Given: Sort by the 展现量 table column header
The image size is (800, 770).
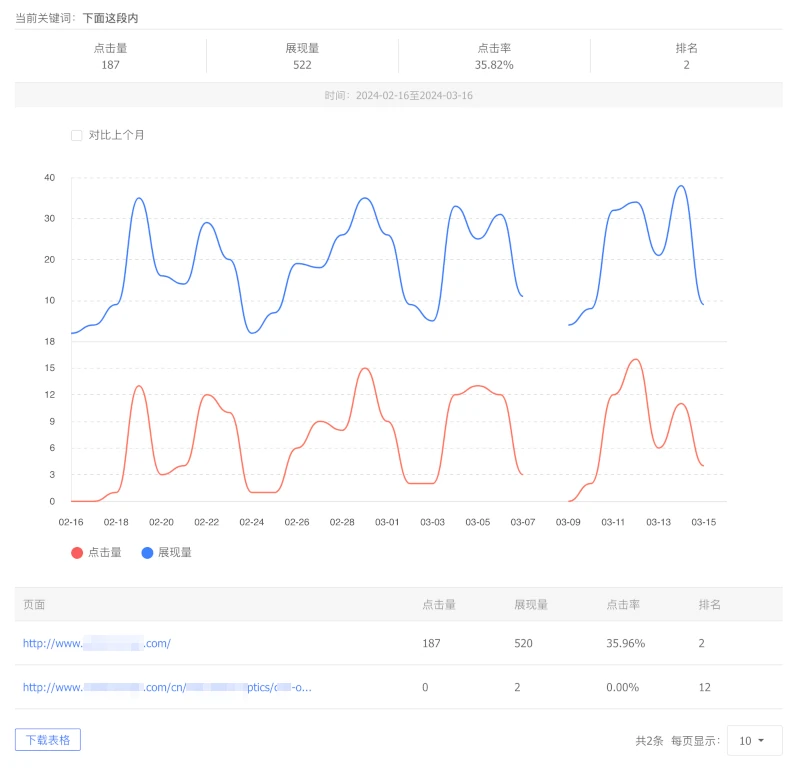Looking at the screenshot, I should [x=531, y=605].
